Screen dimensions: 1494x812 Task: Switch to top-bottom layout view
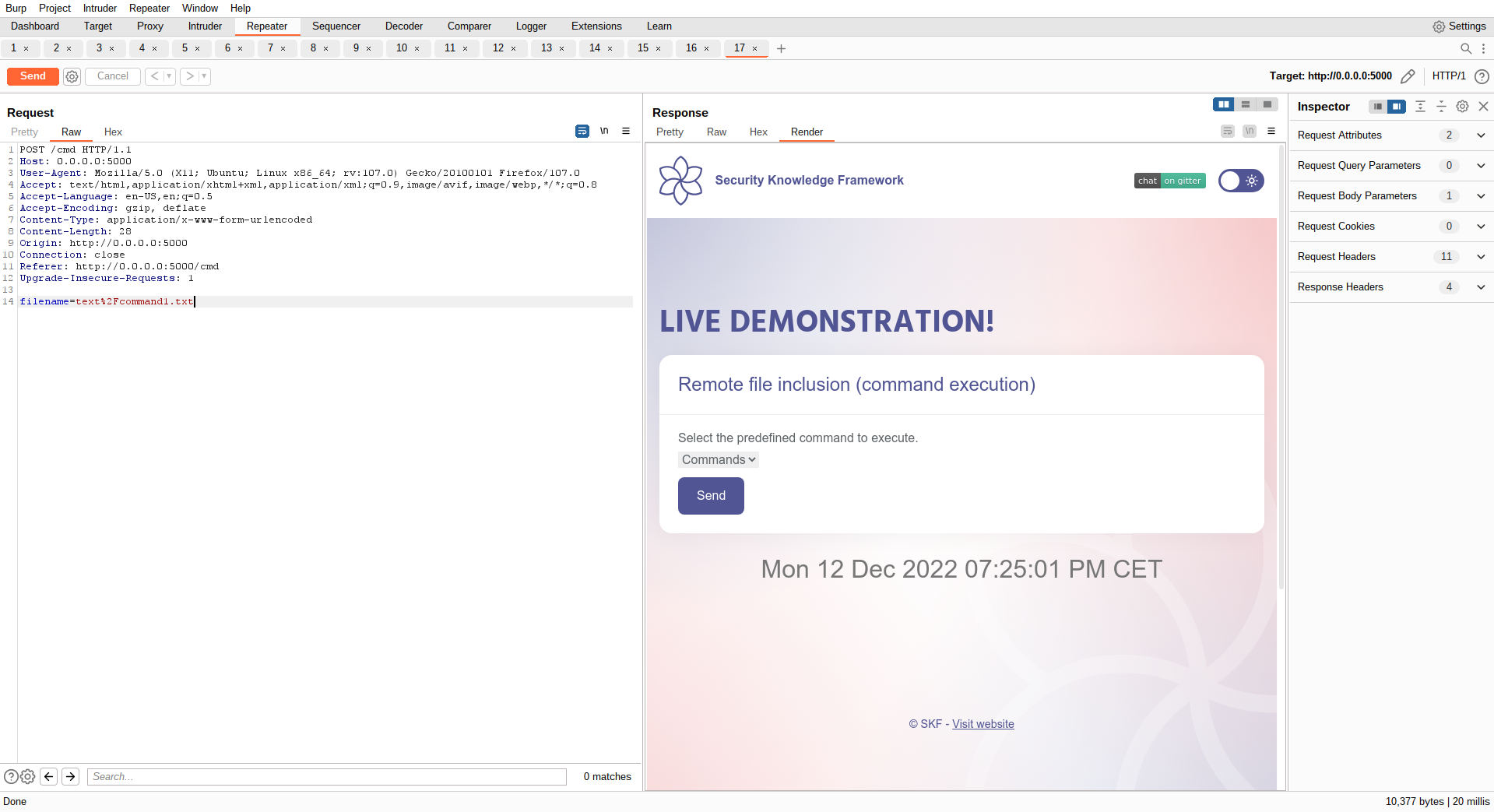pos(1246,104)
